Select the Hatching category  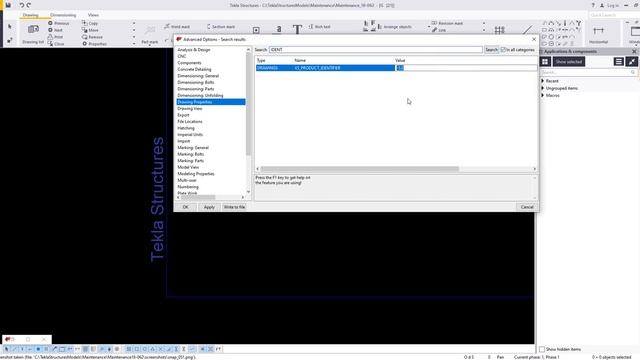pyautogui.click(x=186, y=128)
